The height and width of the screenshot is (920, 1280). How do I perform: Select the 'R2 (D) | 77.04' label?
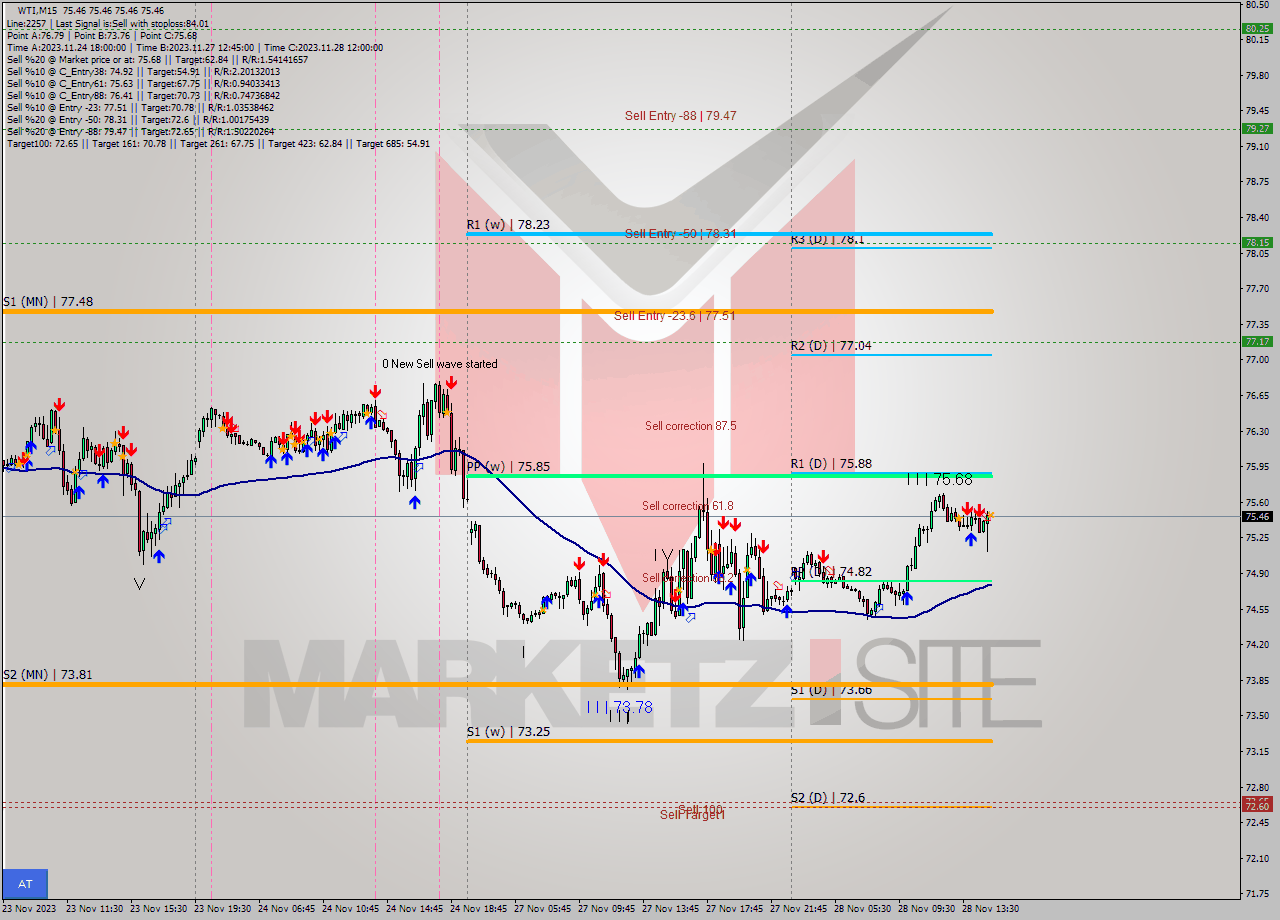click(x=830, y=346)
